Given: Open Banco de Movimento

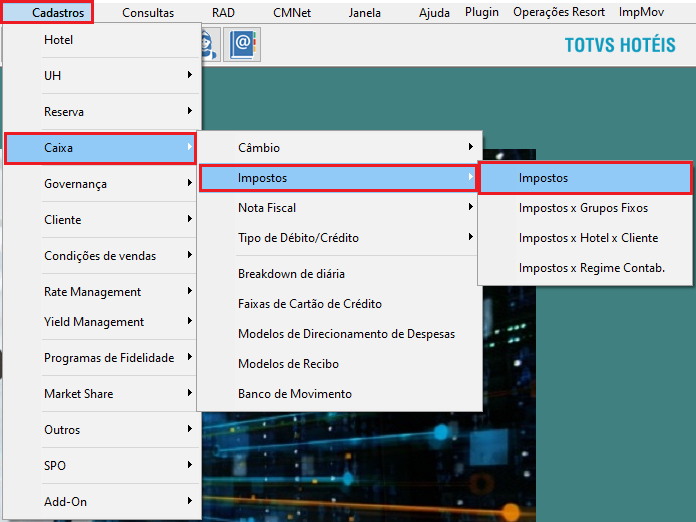Looking at the screenshot, I should pos(339,394).
